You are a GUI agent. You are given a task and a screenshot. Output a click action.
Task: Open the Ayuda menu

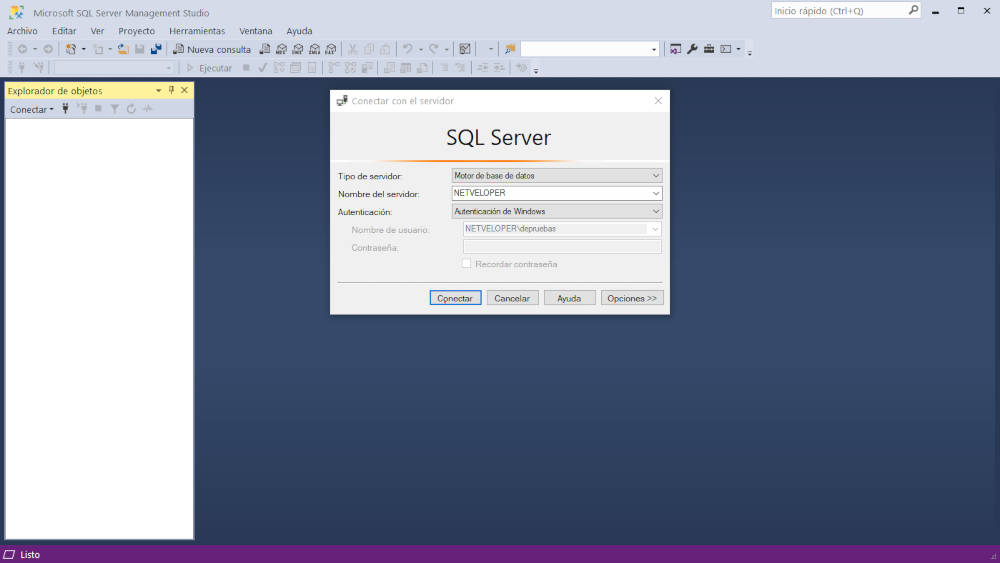tap(299, 31)
